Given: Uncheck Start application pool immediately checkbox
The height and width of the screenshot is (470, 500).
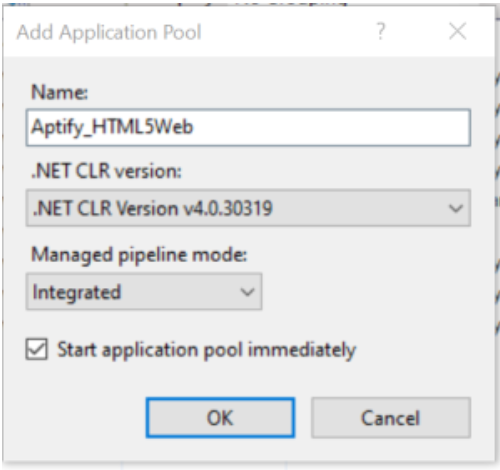Looking at the screenshot, I should coord(37,349).
